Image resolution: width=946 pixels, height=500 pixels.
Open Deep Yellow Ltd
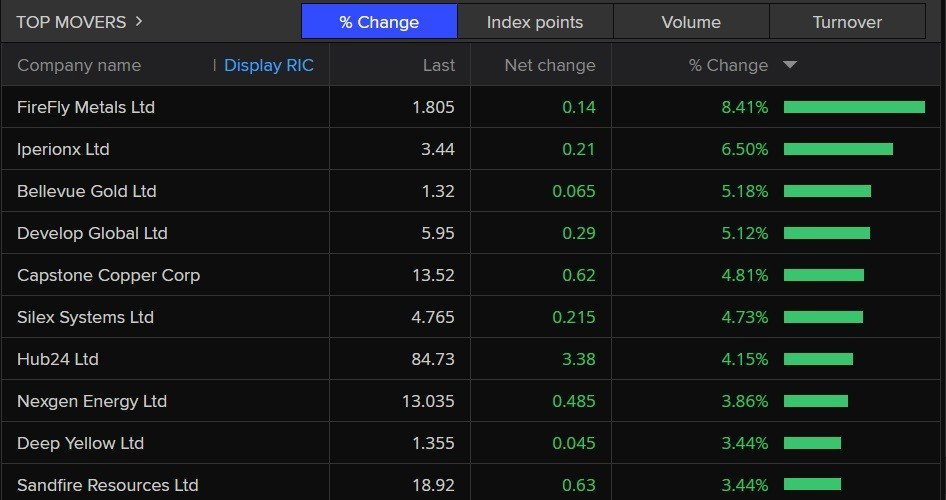pos(80,443)
